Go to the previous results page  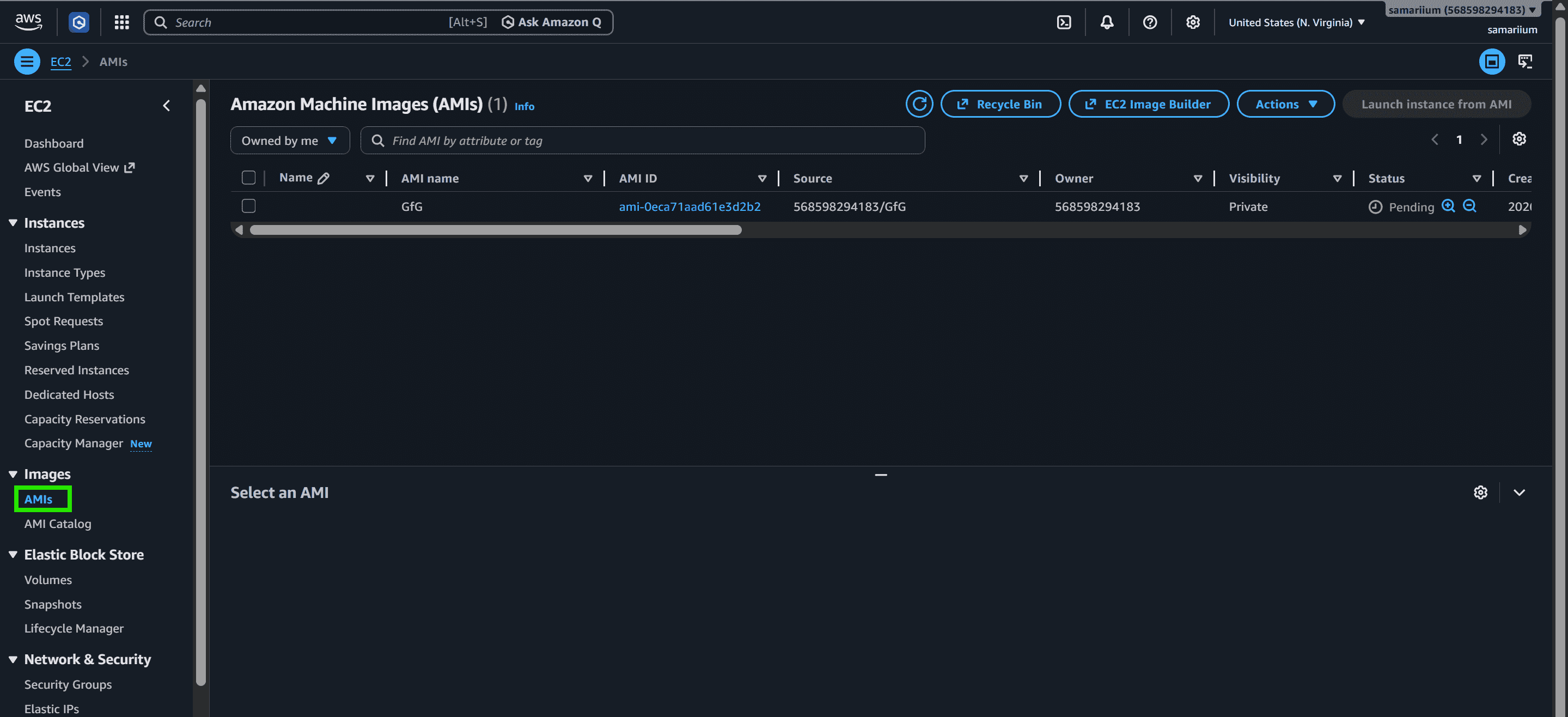tap(1435, 139)
